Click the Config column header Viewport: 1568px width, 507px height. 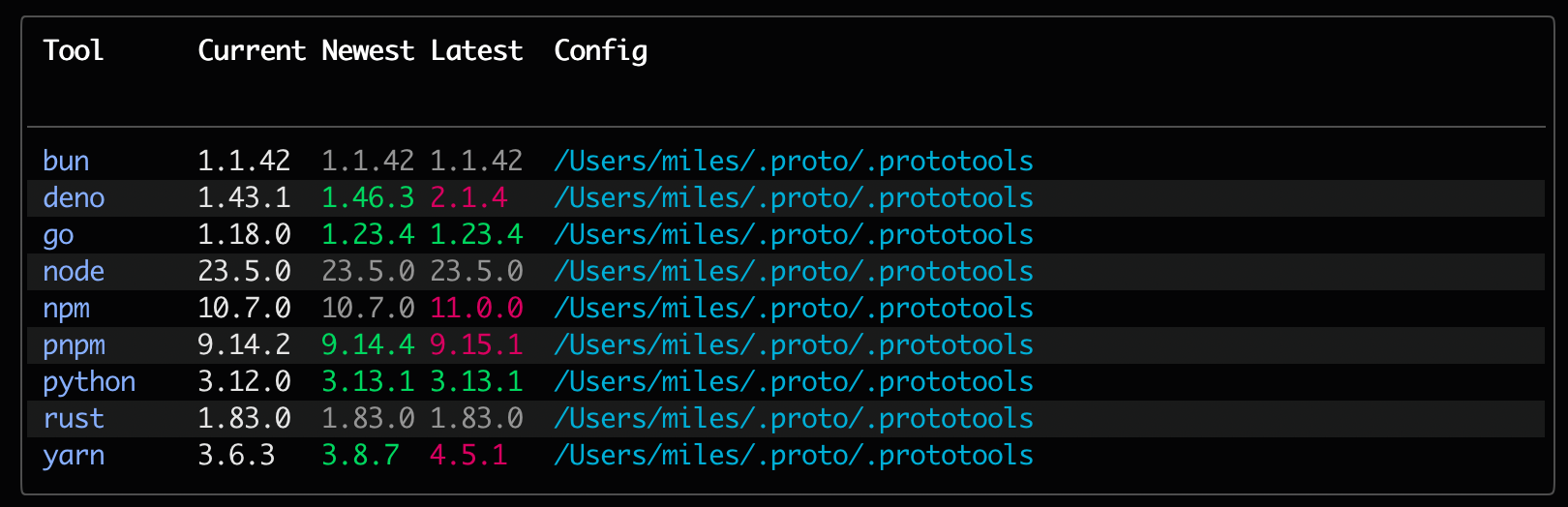tap(600, 50)
